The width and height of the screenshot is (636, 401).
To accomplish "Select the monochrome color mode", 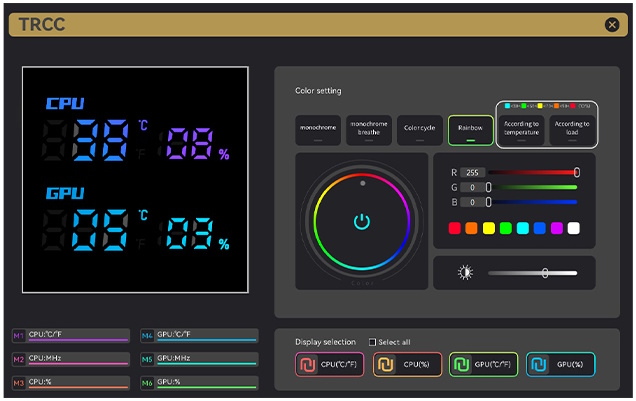I will point(317,130).
